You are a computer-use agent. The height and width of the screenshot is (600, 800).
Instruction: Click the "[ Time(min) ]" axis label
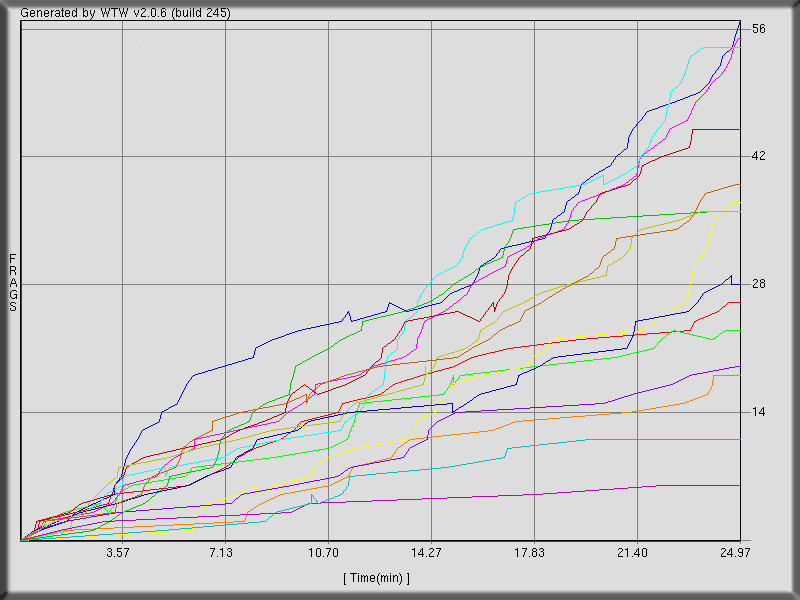[x=376, y=578]
